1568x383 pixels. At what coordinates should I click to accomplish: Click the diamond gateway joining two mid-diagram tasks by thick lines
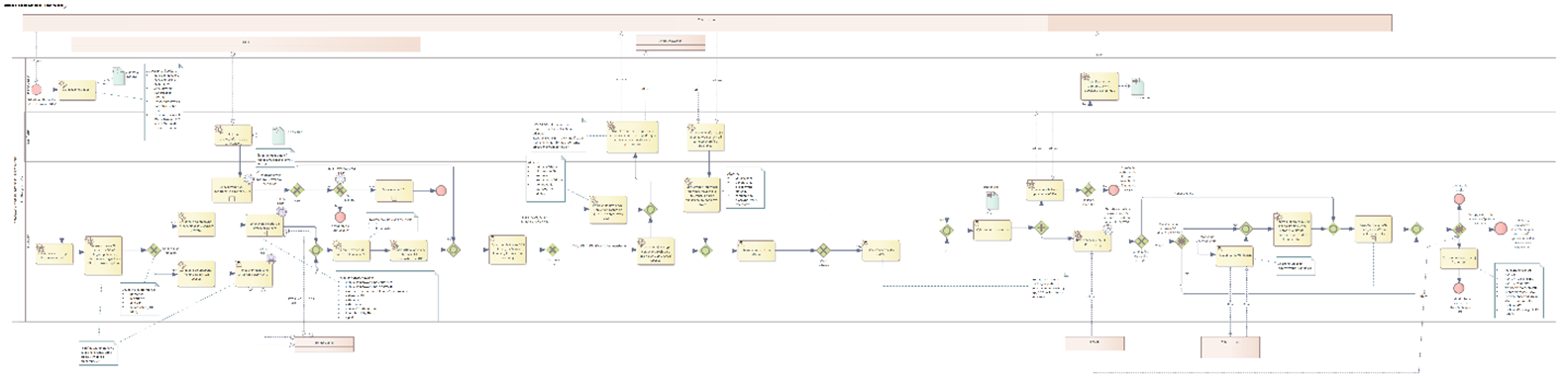(x=821, y=251)
